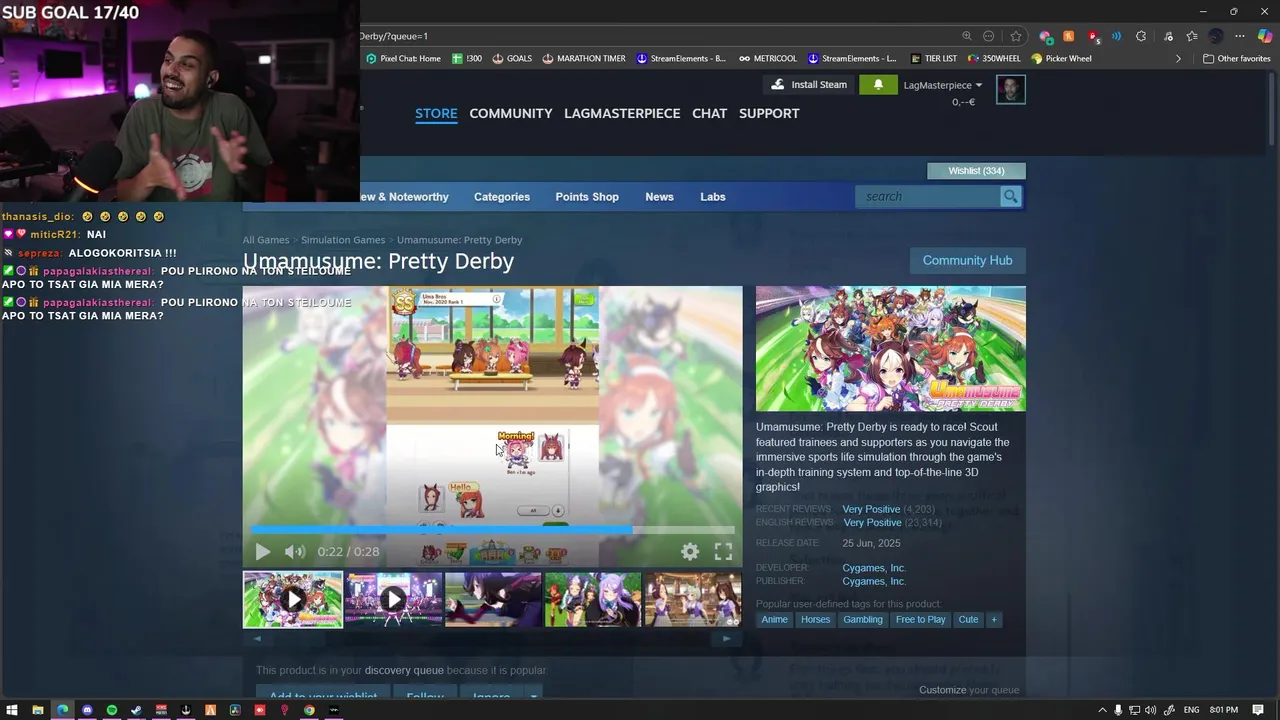The height and width of the screenshot is (720, 1280).
Task: Click the search magnifier button in Steam
Action: click(1010, 197)
